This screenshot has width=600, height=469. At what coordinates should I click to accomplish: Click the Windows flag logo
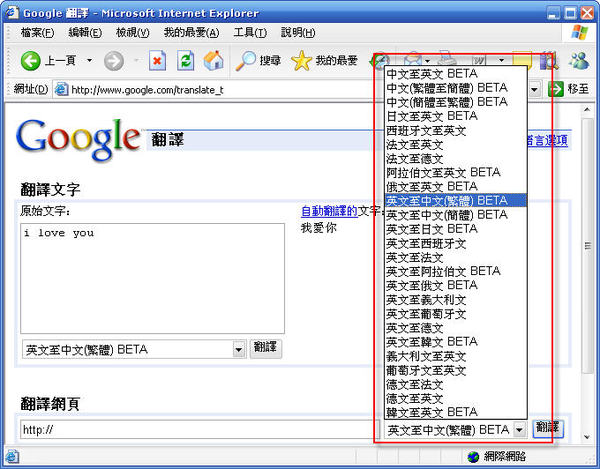[x=580, y=33]
